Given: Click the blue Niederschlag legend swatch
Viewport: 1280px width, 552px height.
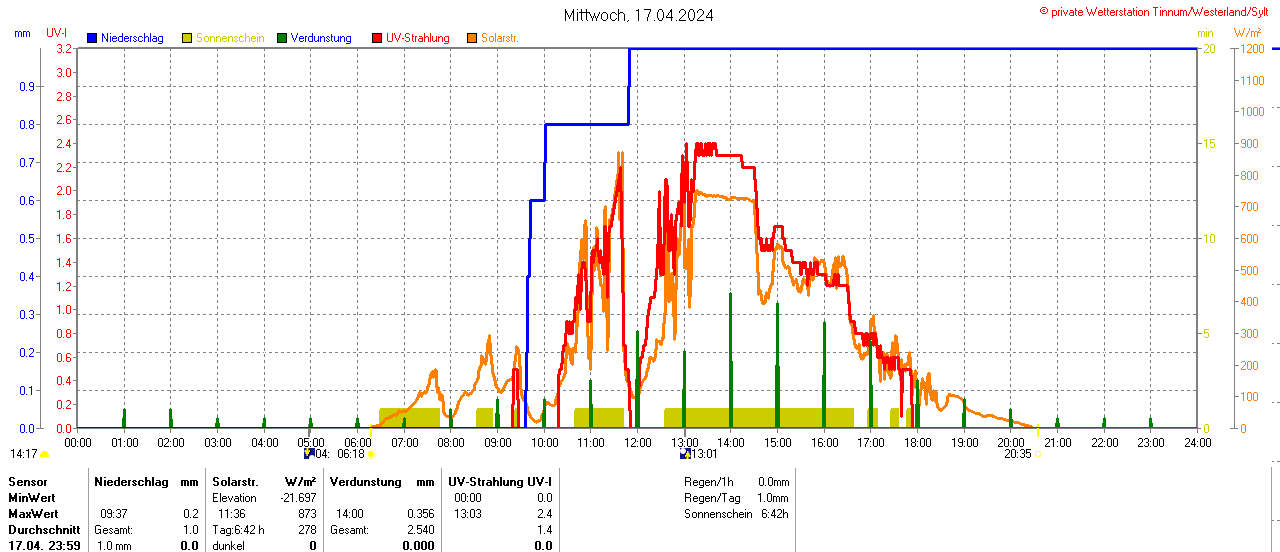Looking at the screenshot, I should coord(92,38).
